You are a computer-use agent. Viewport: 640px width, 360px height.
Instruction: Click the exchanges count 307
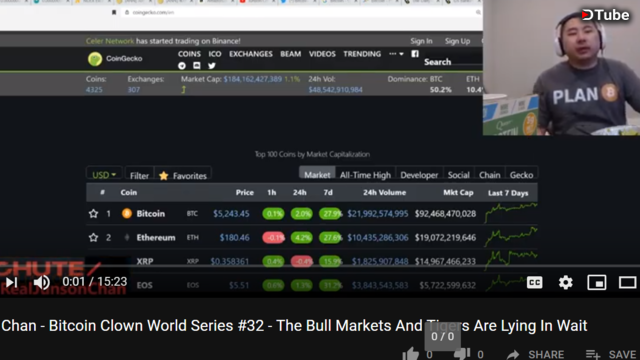coord(133,89)
